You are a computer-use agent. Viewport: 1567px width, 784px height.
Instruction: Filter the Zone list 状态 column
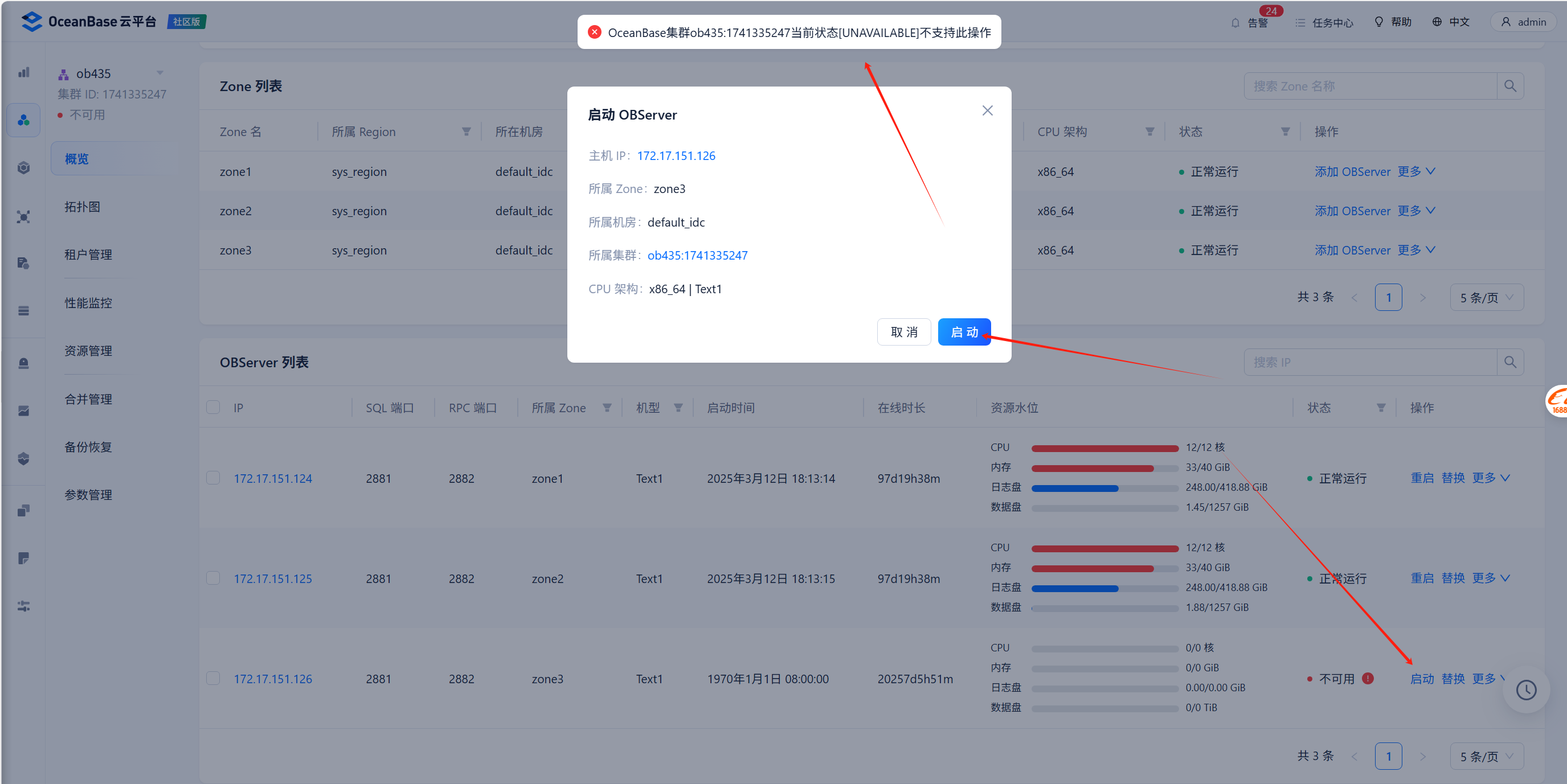1286,132
